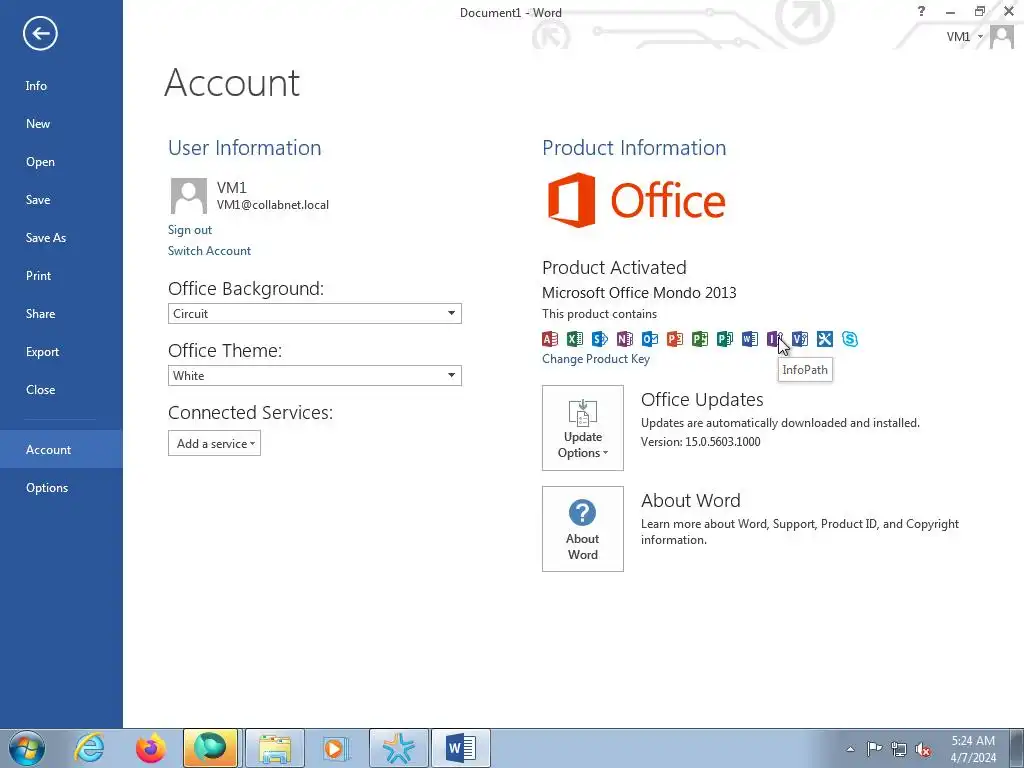Screen dimensions: 1024x768
Task: Open the Update Options dropdown button
Action: click(x=583, y=428)
